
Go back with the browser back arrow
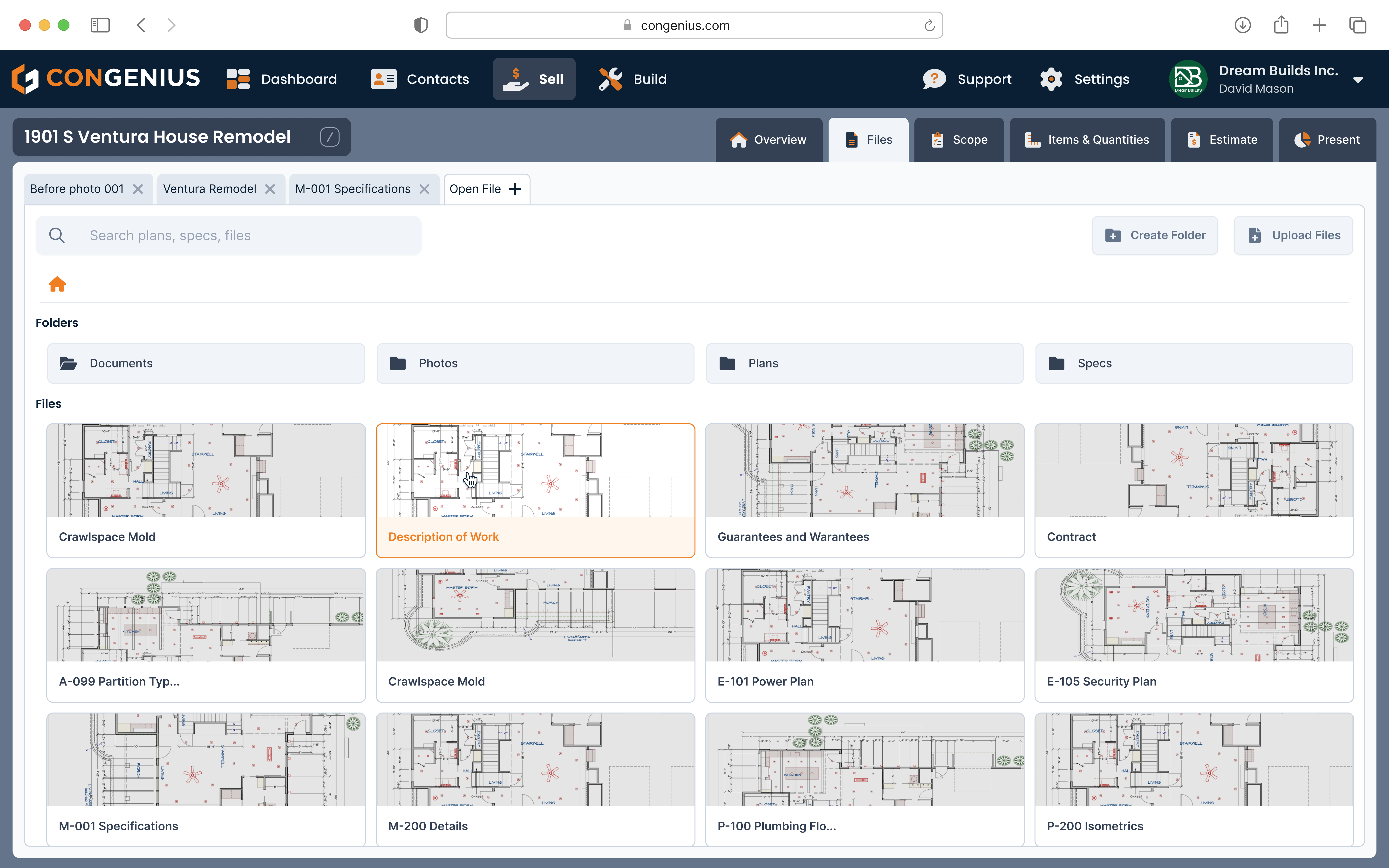141,25
